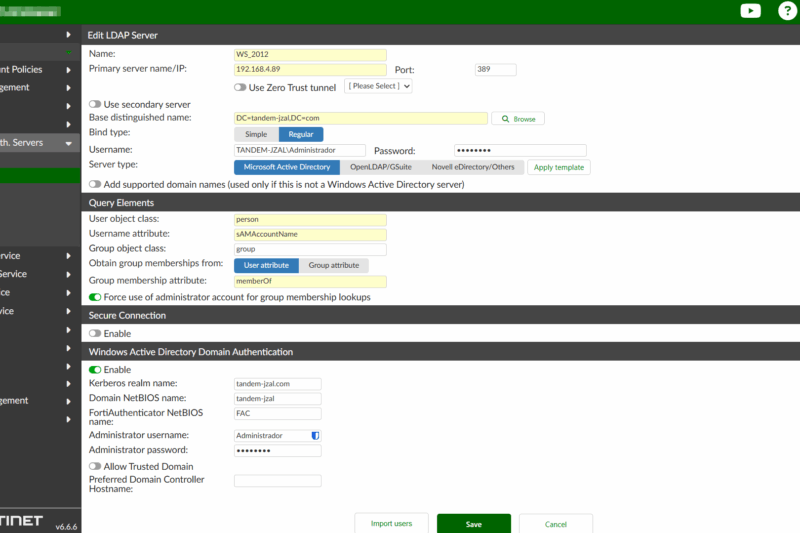Open the Please Select tunnel dropdown
Image resolution: width=800 pixels, height=533 pixels.
click(x=378, y=86)
